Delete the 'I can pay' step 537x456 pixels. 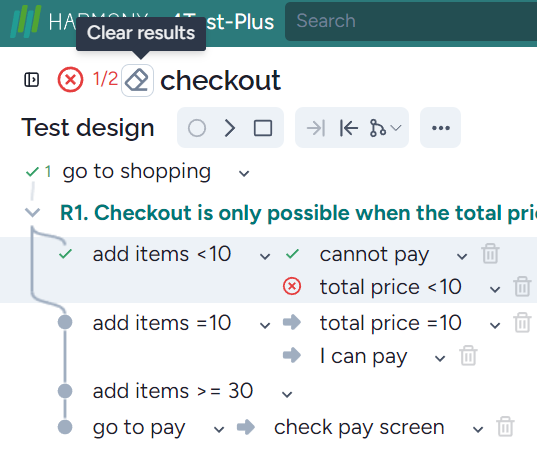coord(468,356)
